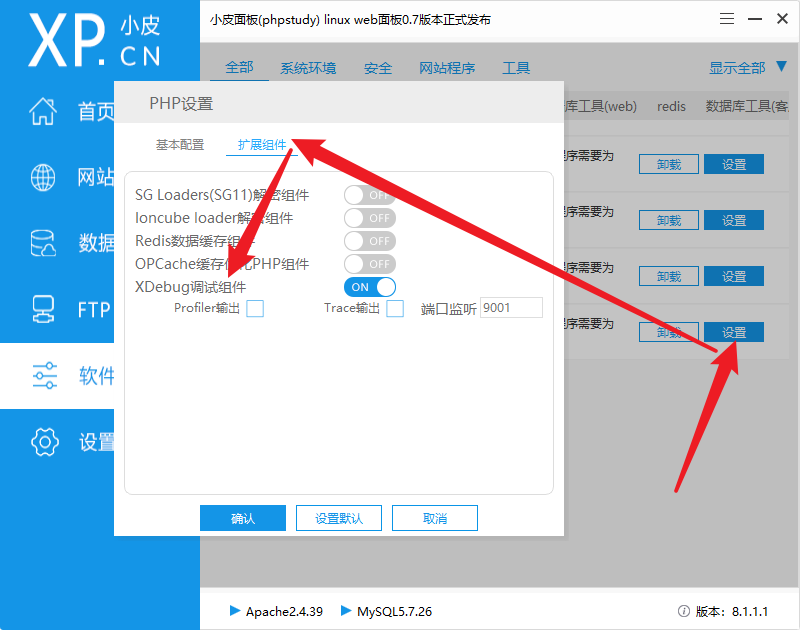This screenshot has width=800, height=630.
Task: Click the 版本: 8.1.1.1 text
Action: (732, 611)
